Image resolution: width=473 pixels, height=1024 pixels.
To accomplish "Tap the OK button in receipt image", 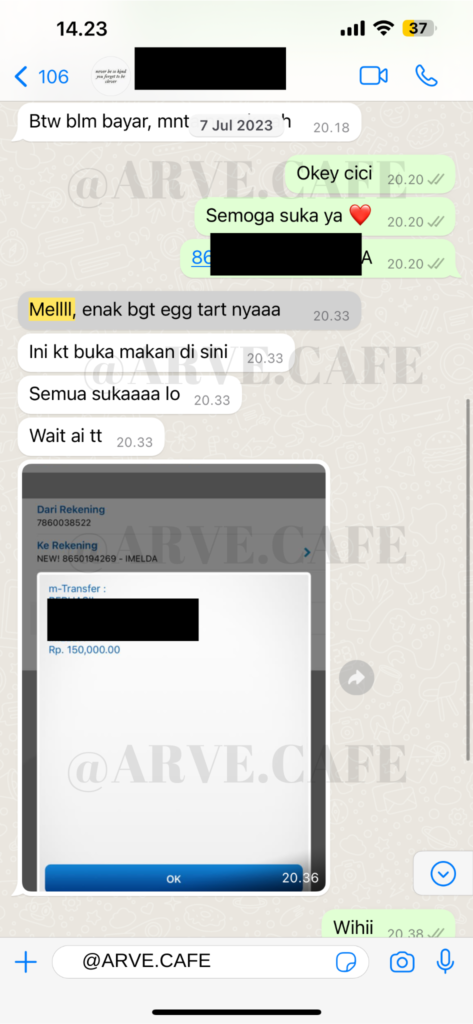I will (174, 878).
